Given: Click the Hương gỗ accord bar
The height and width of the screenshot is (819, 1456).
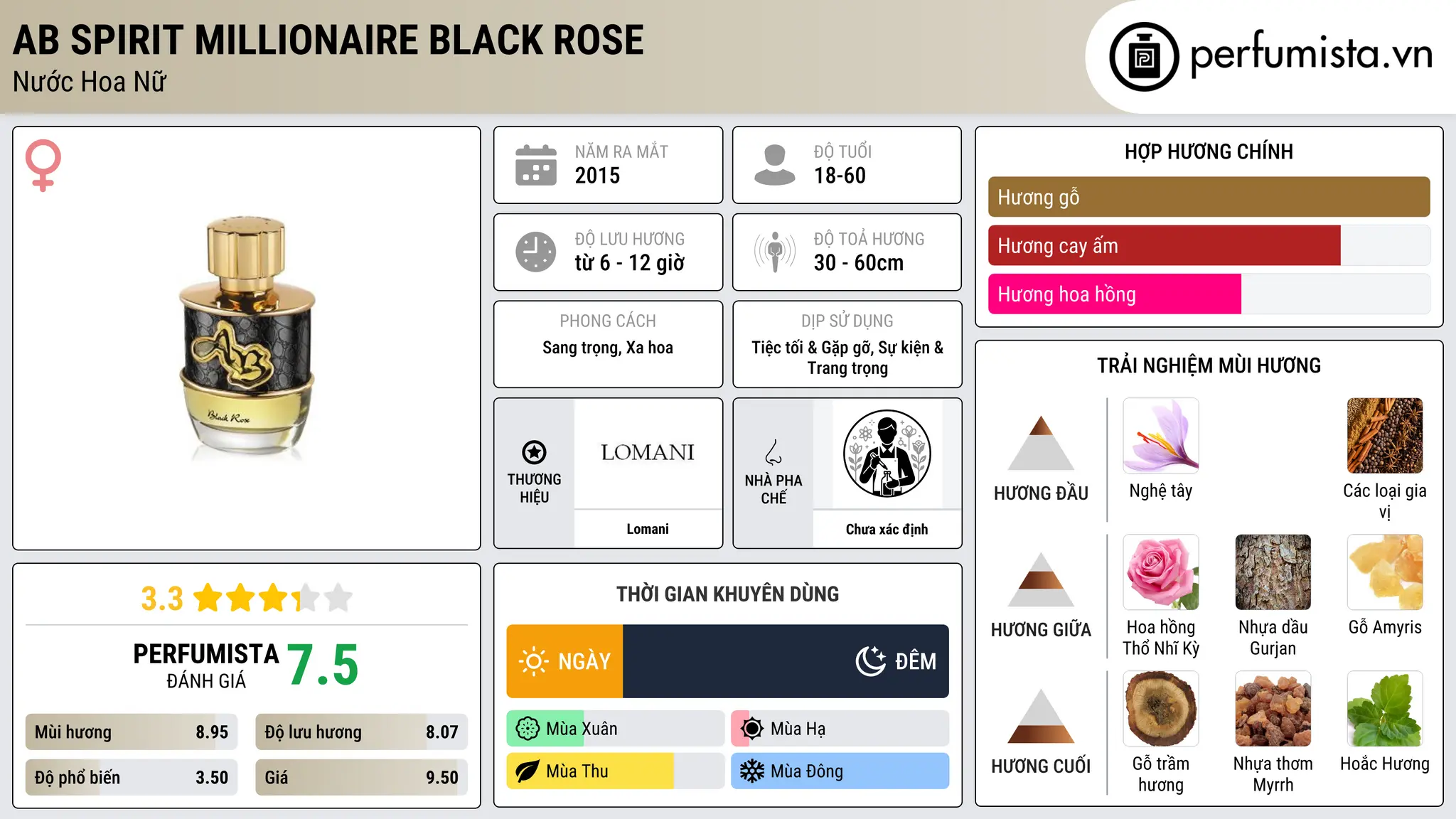Looking at the screenshot, I should [x=1209, y=197].
